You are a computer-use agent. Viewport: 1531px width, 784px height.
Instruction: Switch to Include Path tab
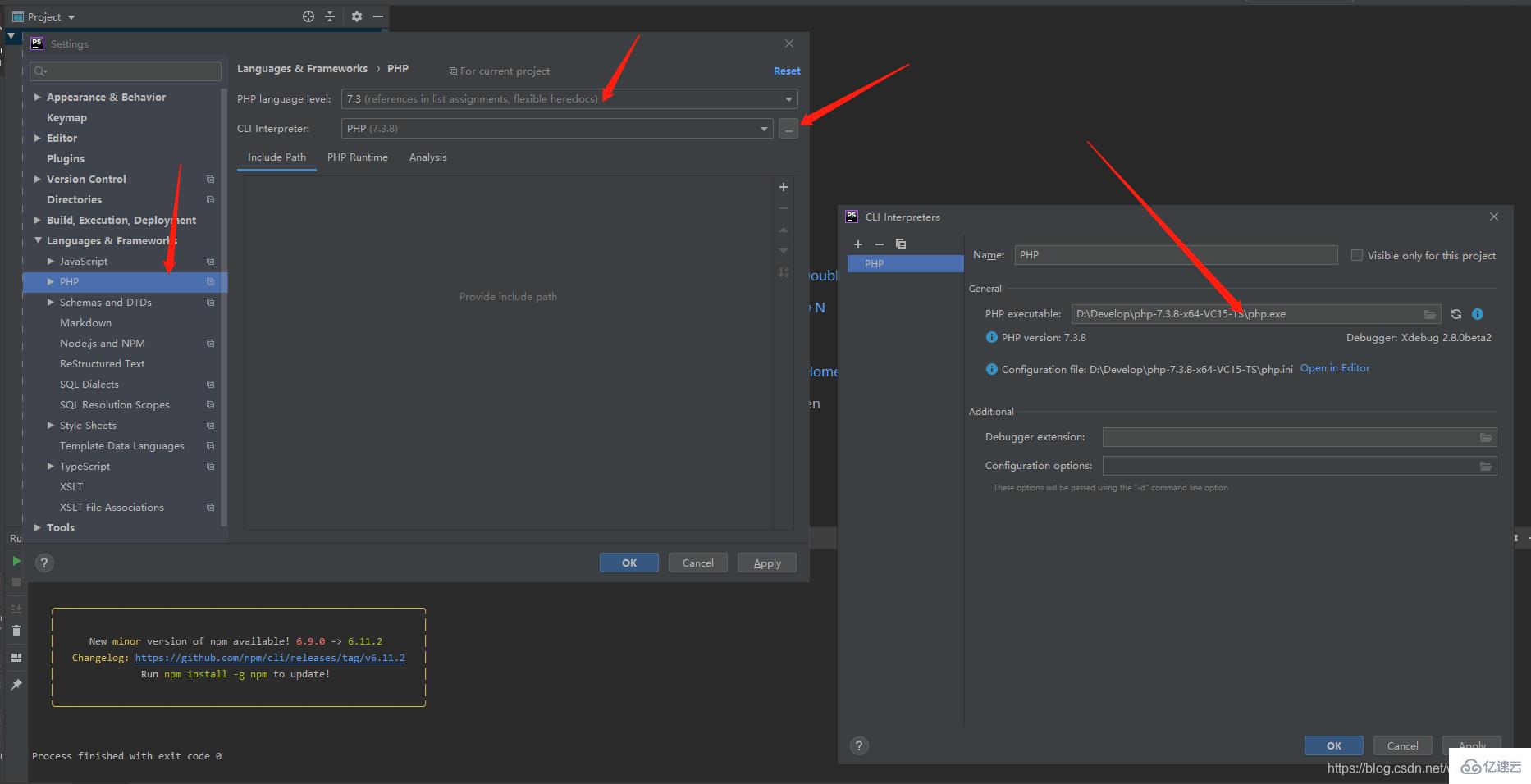(276, 157)
